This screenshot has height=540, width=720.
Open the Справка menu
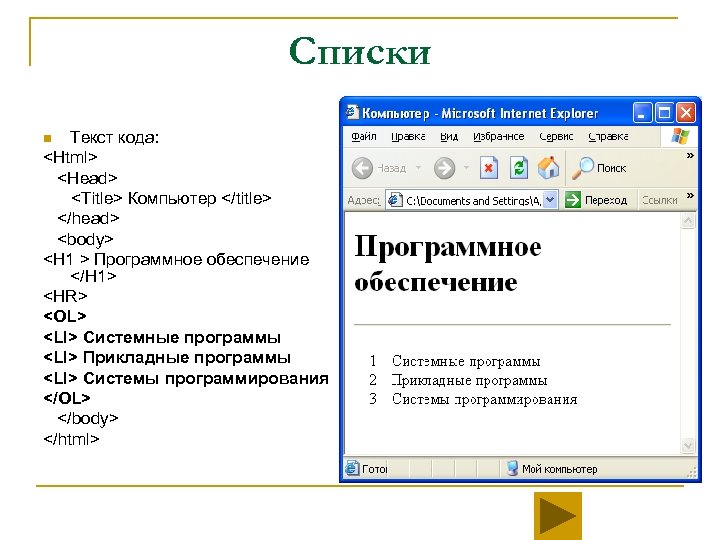pos(608,136)
